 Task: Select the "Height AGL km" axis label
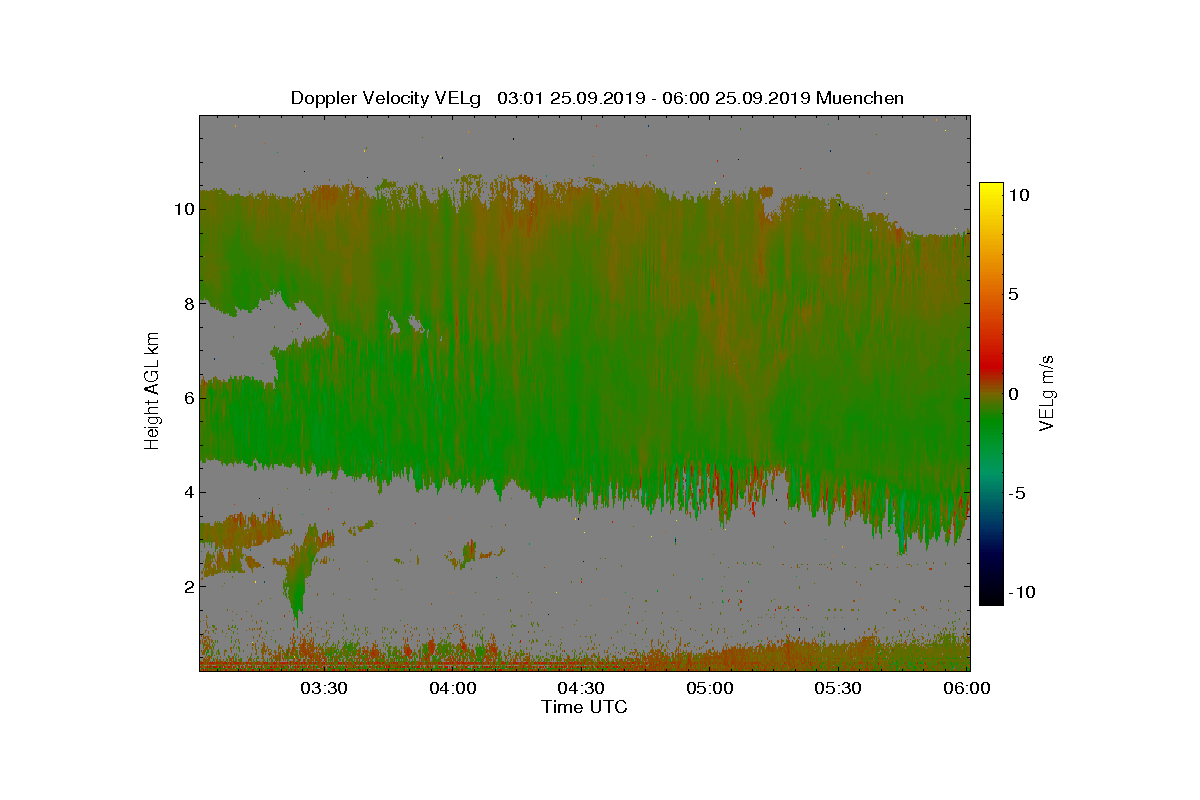[x=152, y=391]
